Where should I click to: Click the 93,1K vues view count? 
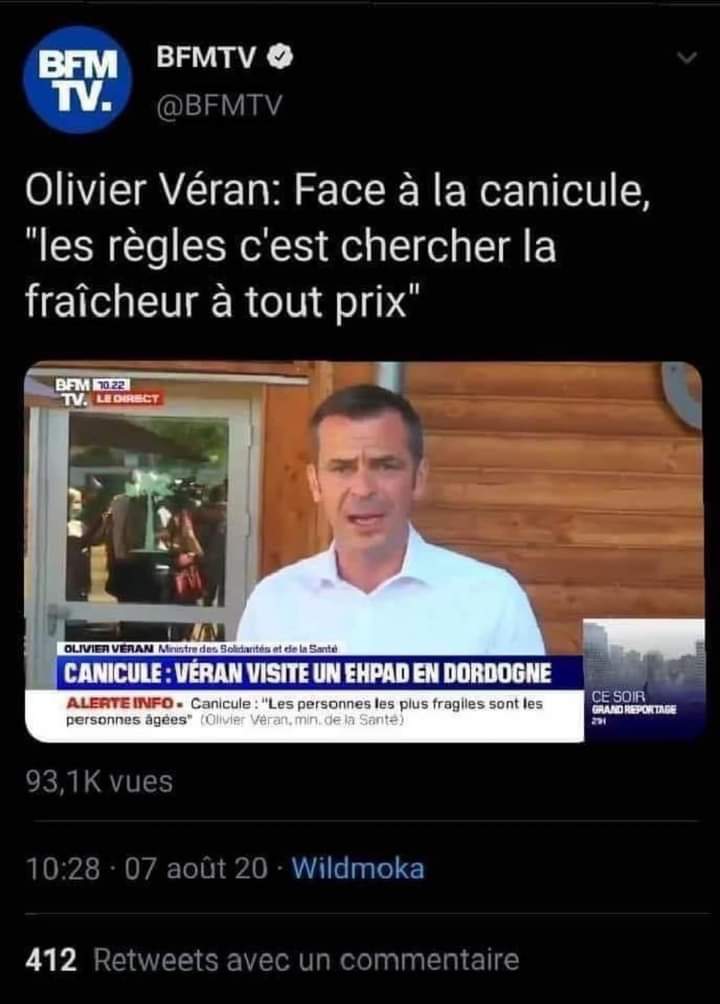99,782
